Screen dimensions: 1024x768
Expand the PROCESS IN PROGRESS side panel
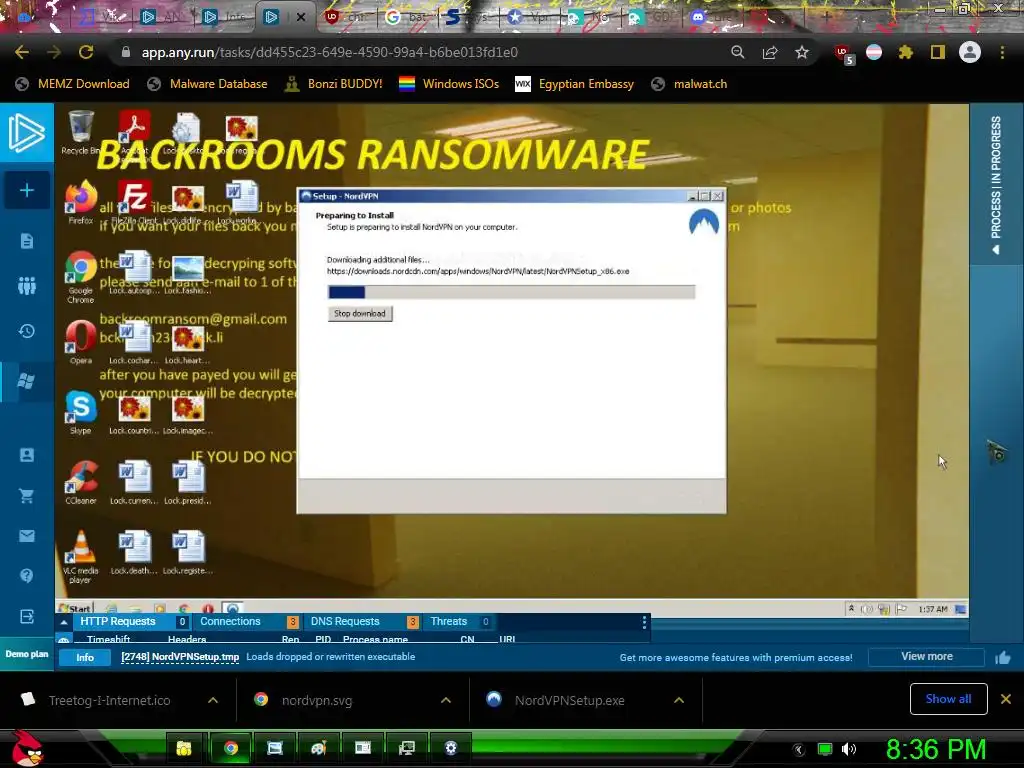point(996,184)
